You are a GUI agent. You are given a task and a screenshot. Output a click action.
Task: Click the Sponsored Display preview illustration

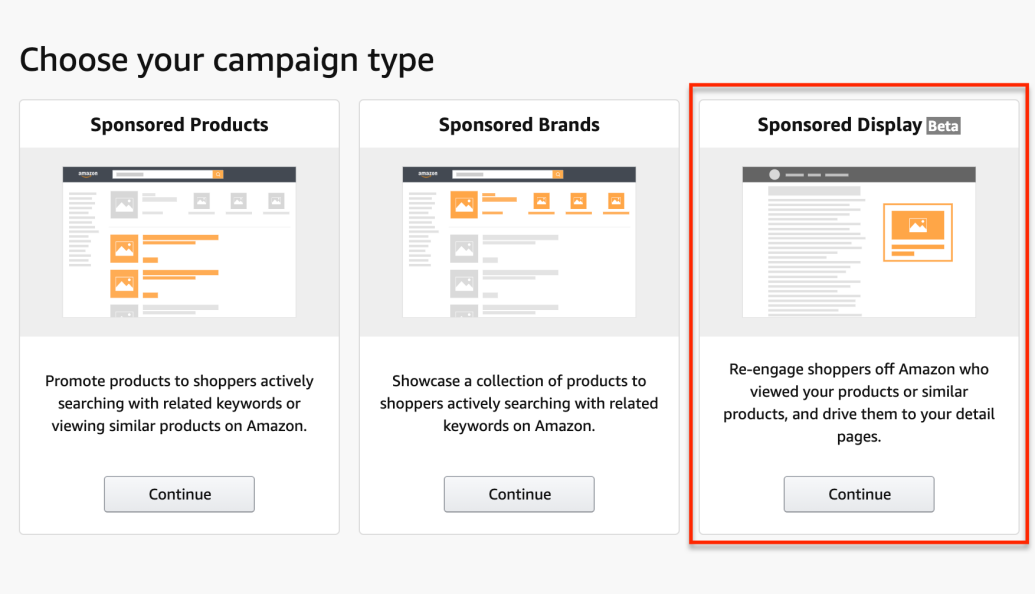click(x=859, y=242)
